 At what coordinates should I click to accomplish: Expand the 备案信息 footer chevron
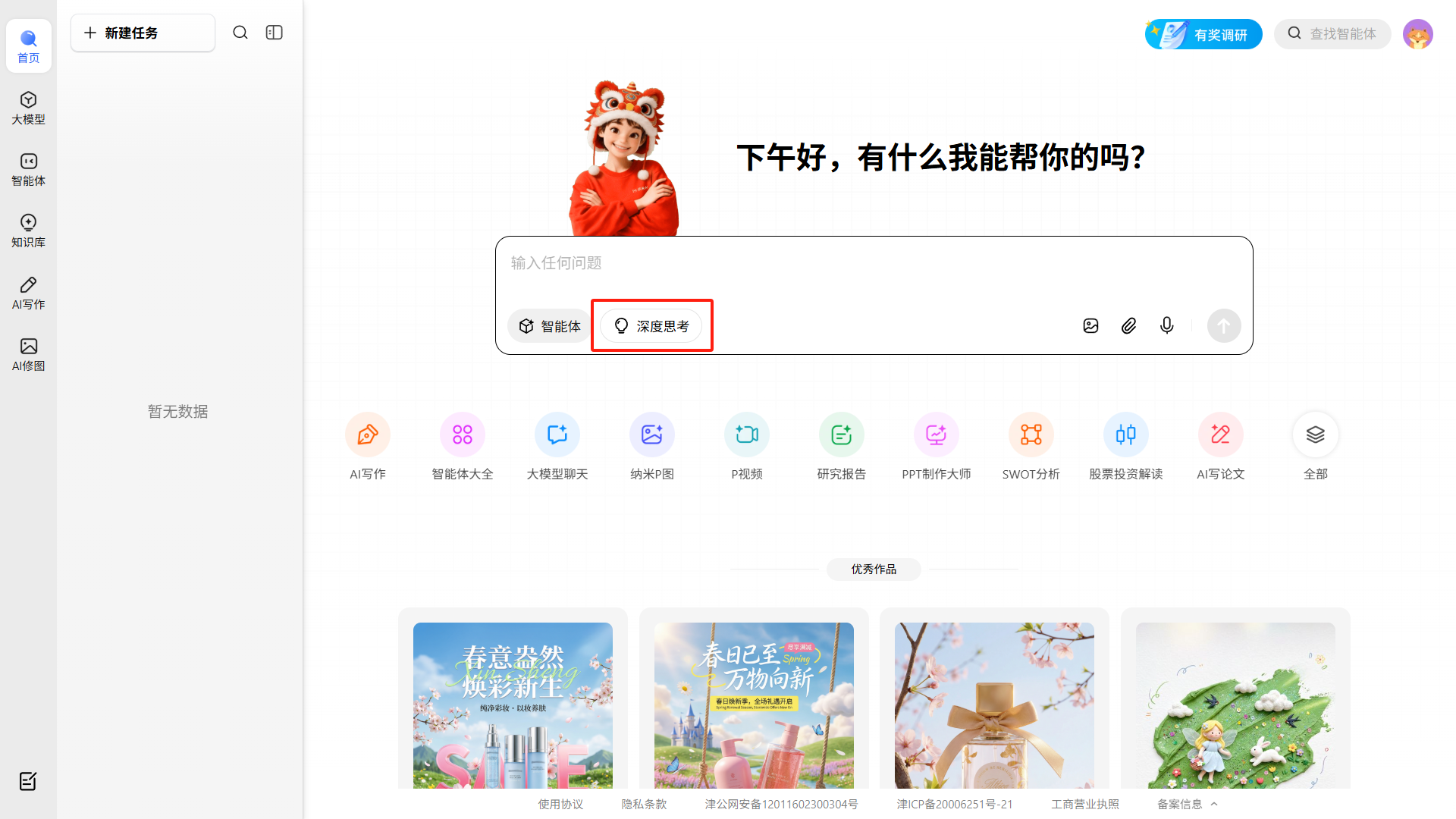click(1214, 804)
